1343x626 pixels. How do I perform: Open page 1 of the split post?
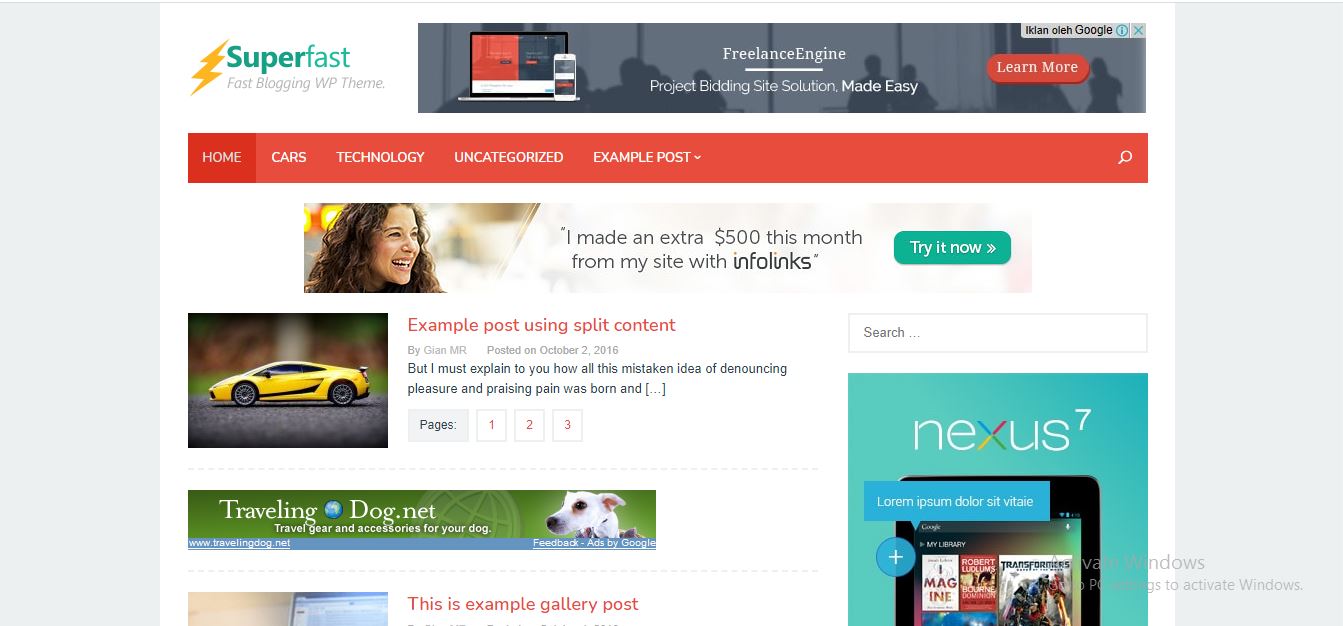point(491,425)
